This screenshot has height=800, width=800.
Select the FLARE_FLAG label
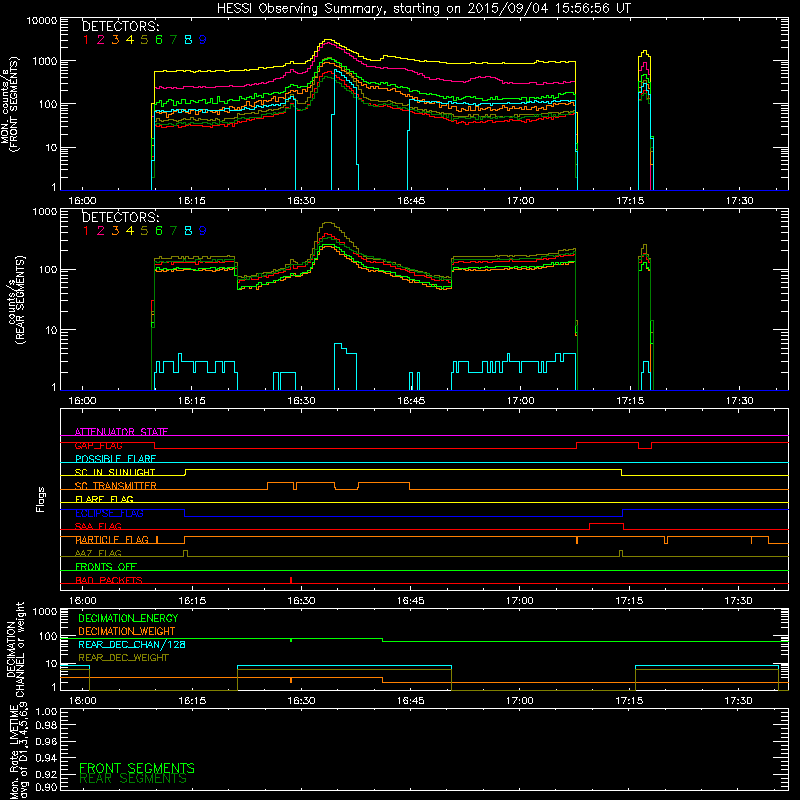point(104,499)
